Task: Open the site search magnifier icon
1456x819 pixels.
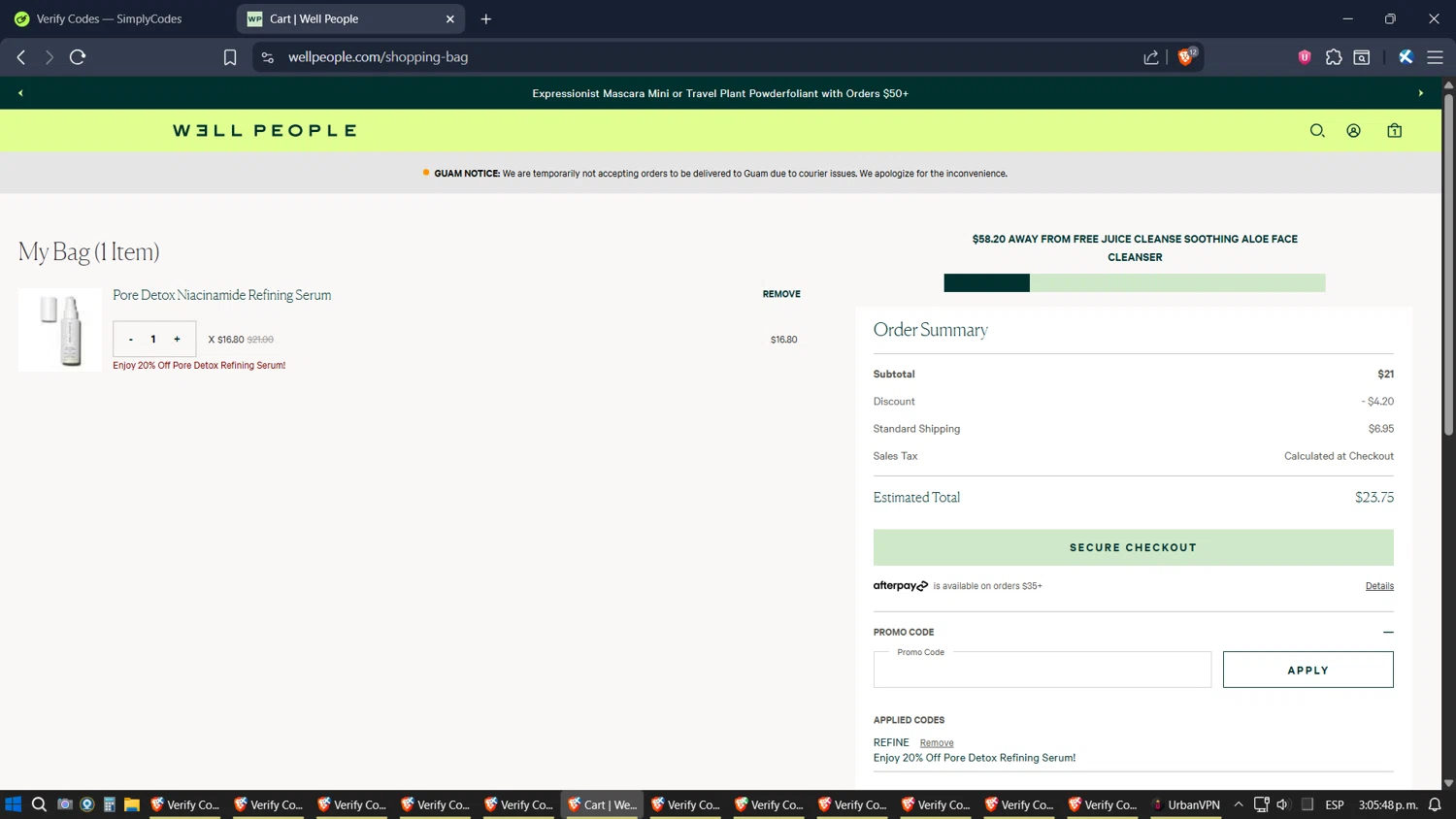Action: (x=1317, y=131)
